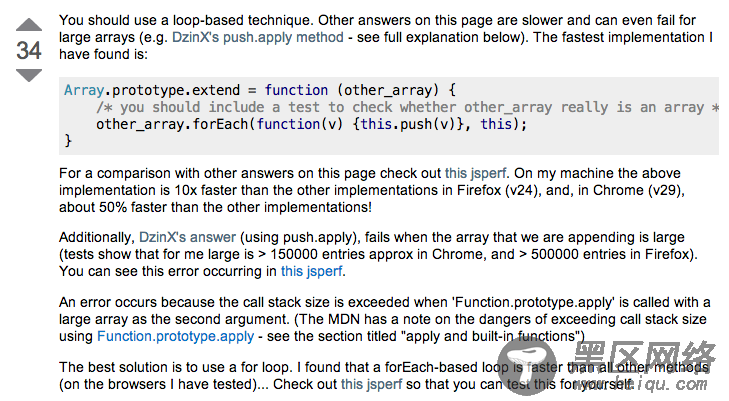Screen dimensions: 729x401
Task: Open the jsperf link in the comparison paragraph
Action: click(475, 173)
